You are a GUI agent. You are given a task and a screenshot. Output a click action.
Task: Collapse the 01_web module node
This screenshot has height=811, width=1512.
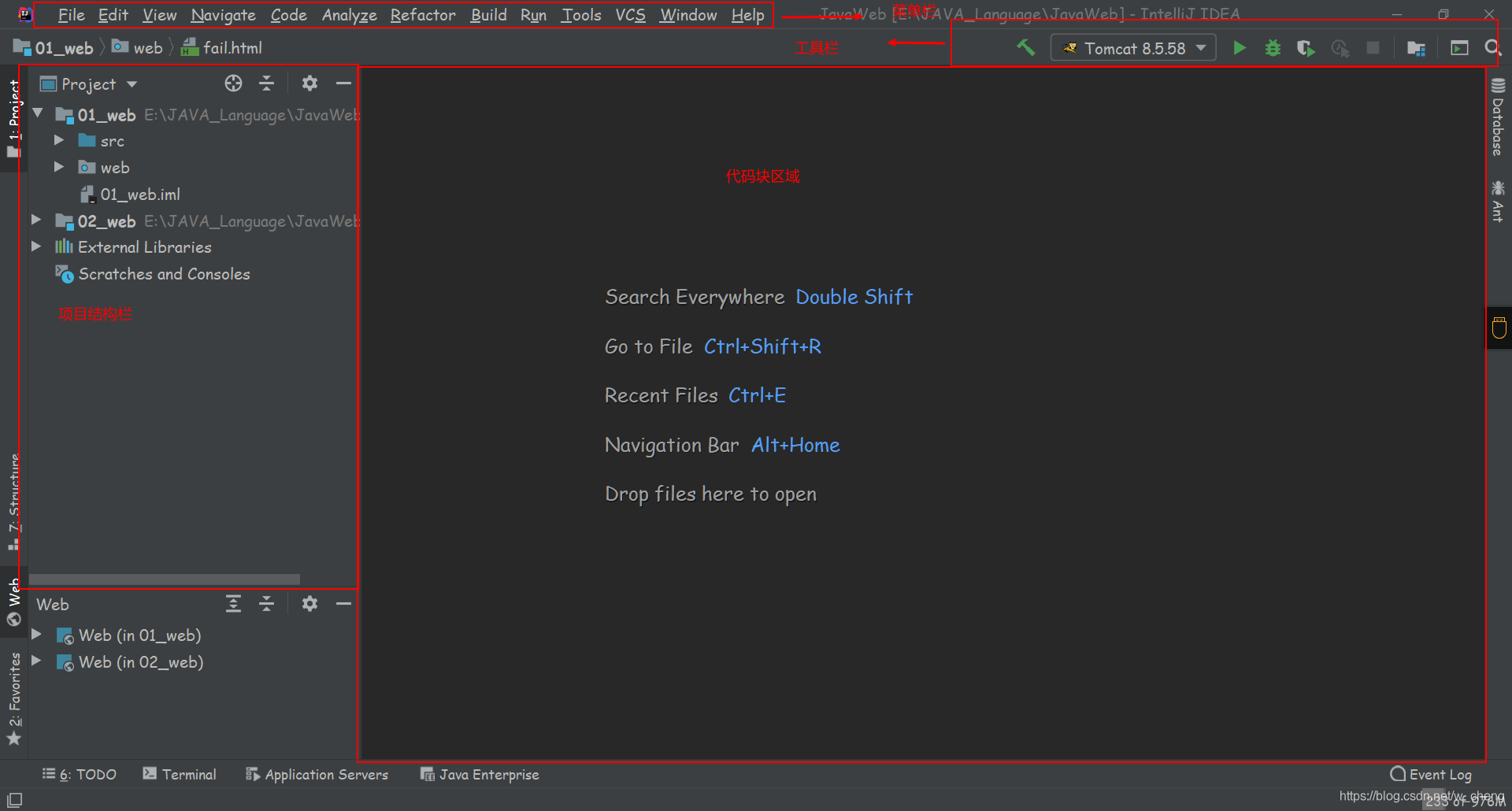coord(37,113)
